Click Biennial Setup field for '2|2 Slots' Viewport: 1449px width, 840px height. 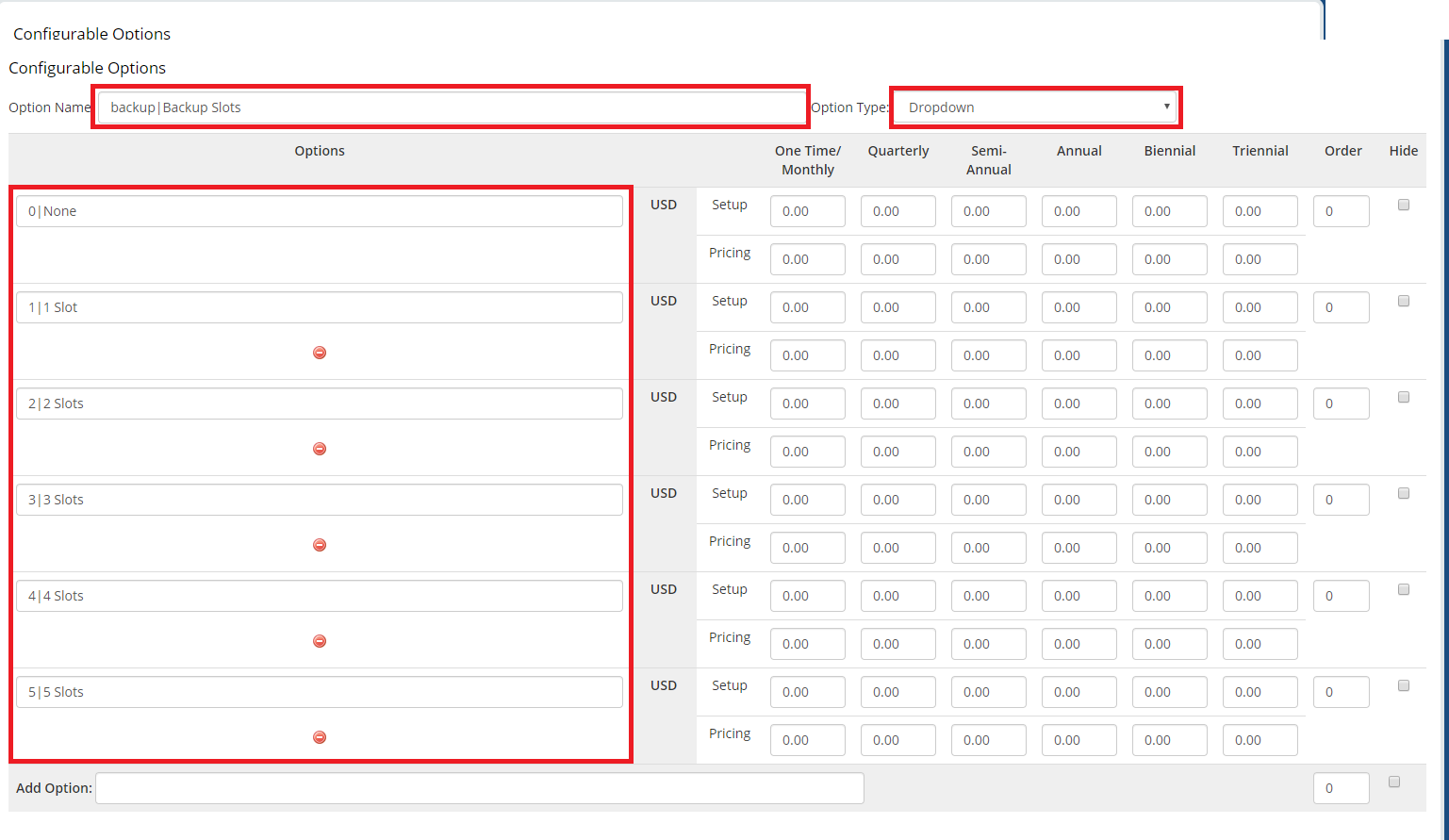tap(1170, 404)
